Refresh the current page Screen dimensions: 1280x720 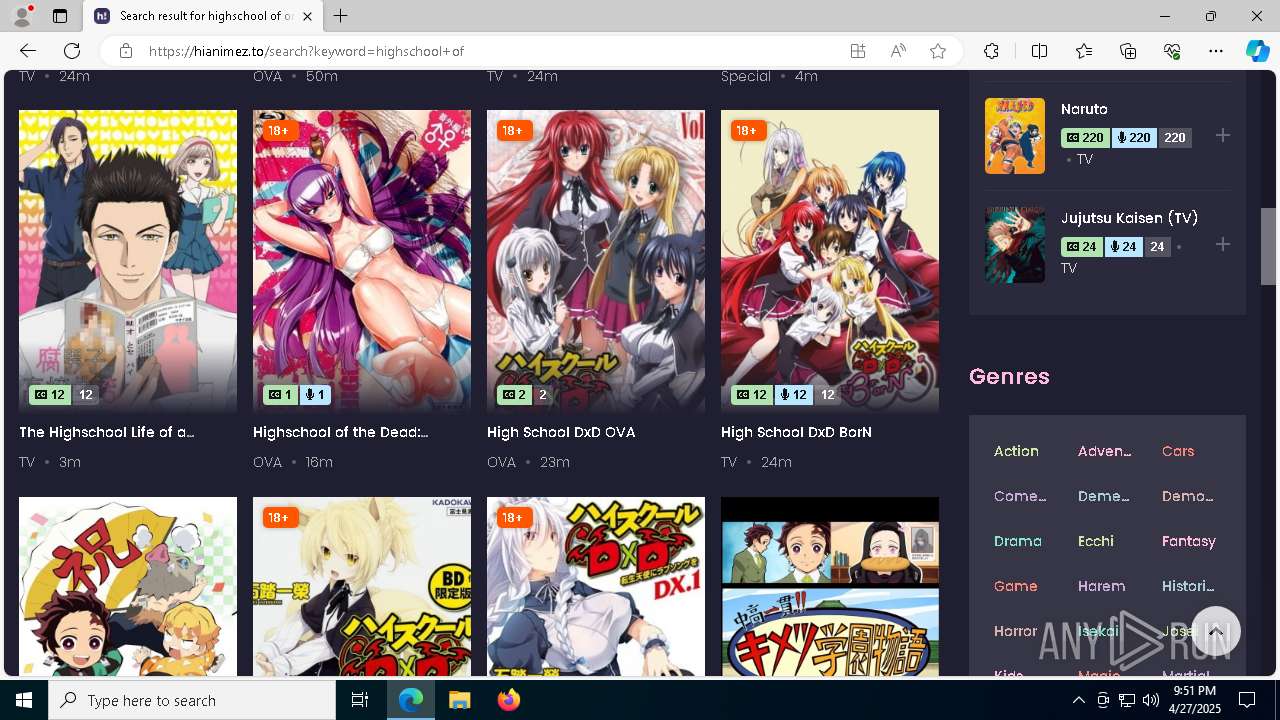72,51
